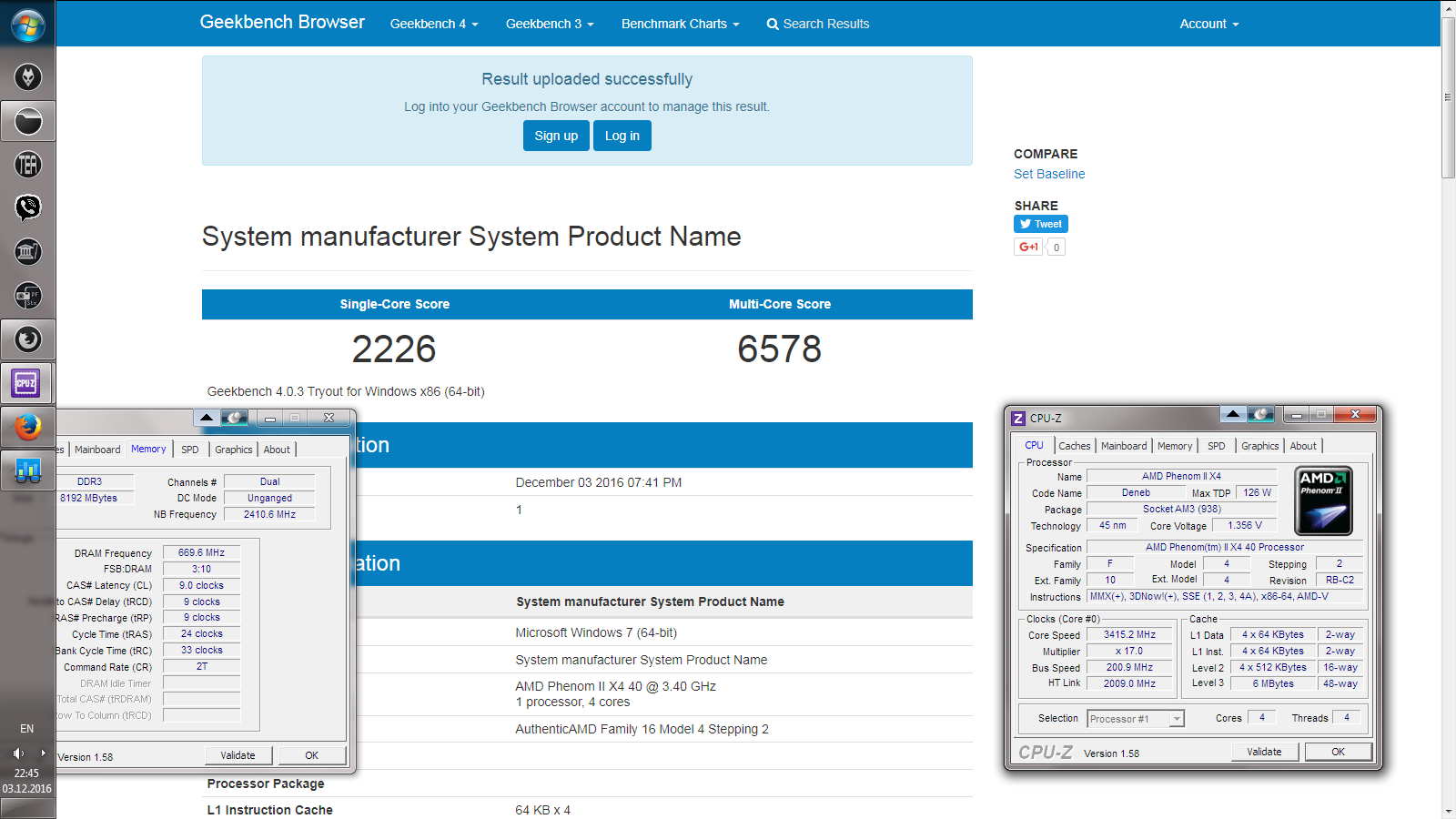Select the CPU tab in right CPU-Z window
The width and height of the screenshot is (1456, 819).
coord(1035,446)
